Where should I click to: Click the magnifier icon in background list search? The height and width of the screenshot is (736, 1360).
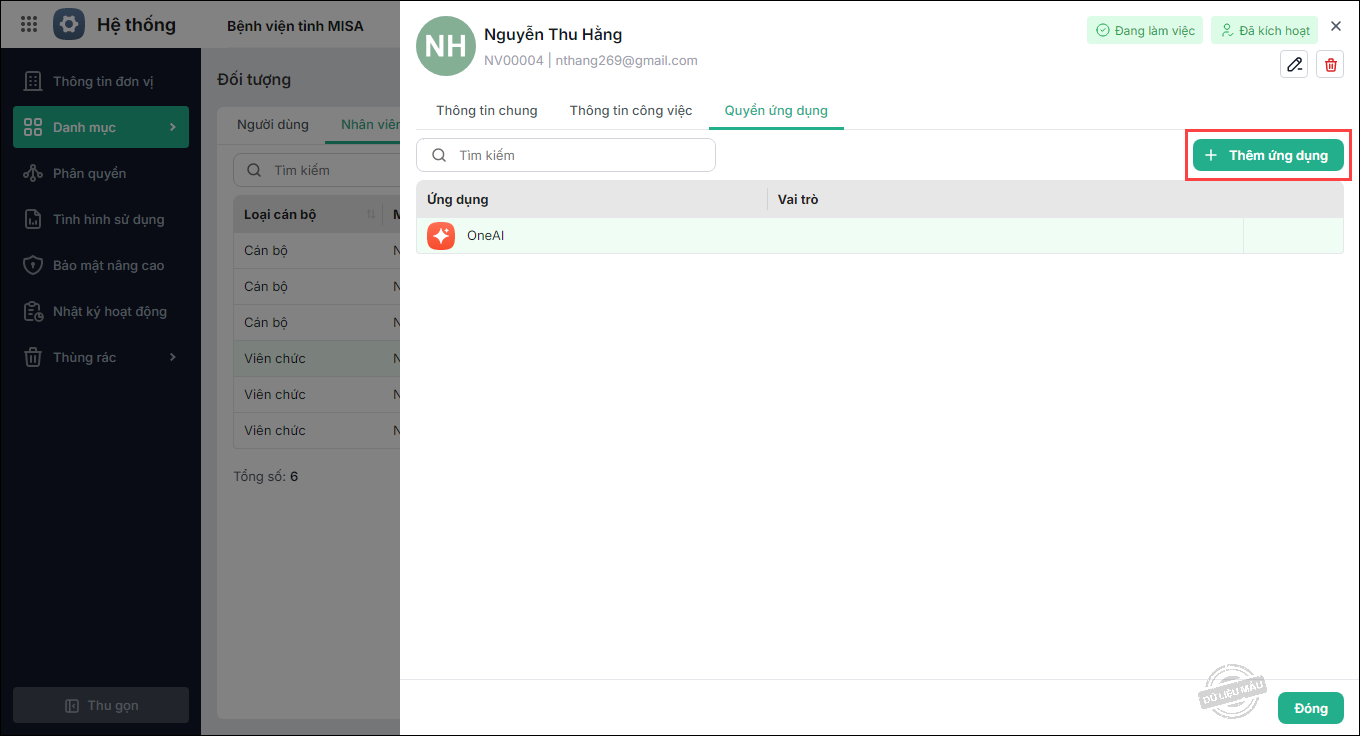pyautogui.click(x=254, y=170)
